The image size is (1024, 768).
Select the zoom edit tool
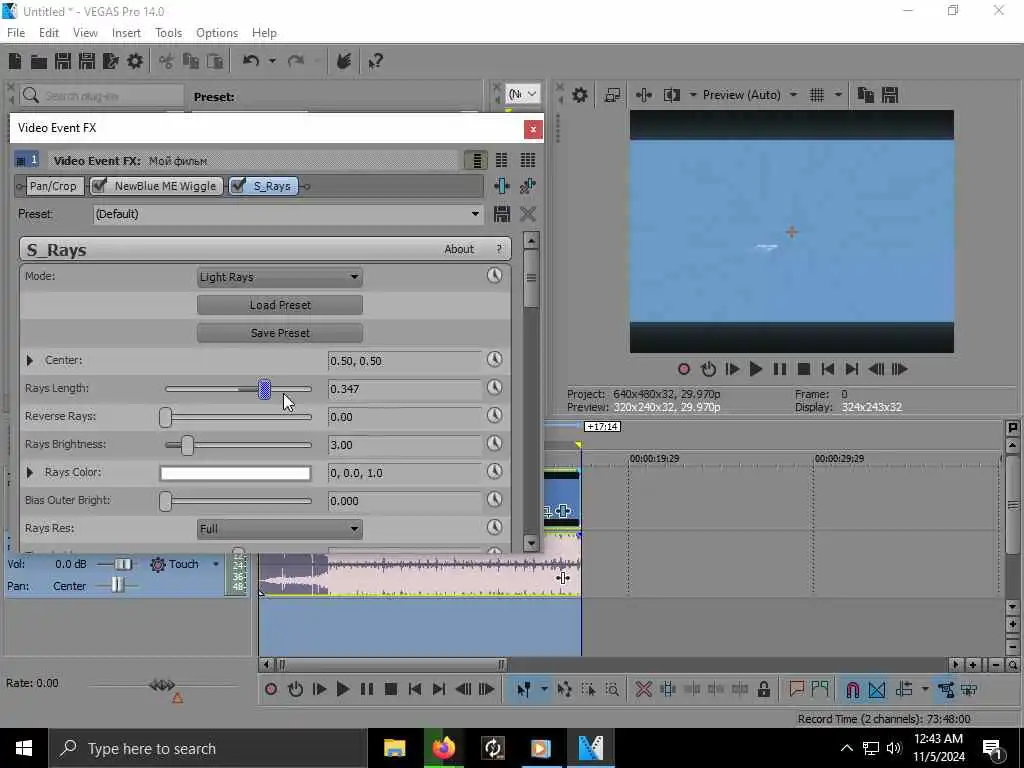(x=612, y=690)
